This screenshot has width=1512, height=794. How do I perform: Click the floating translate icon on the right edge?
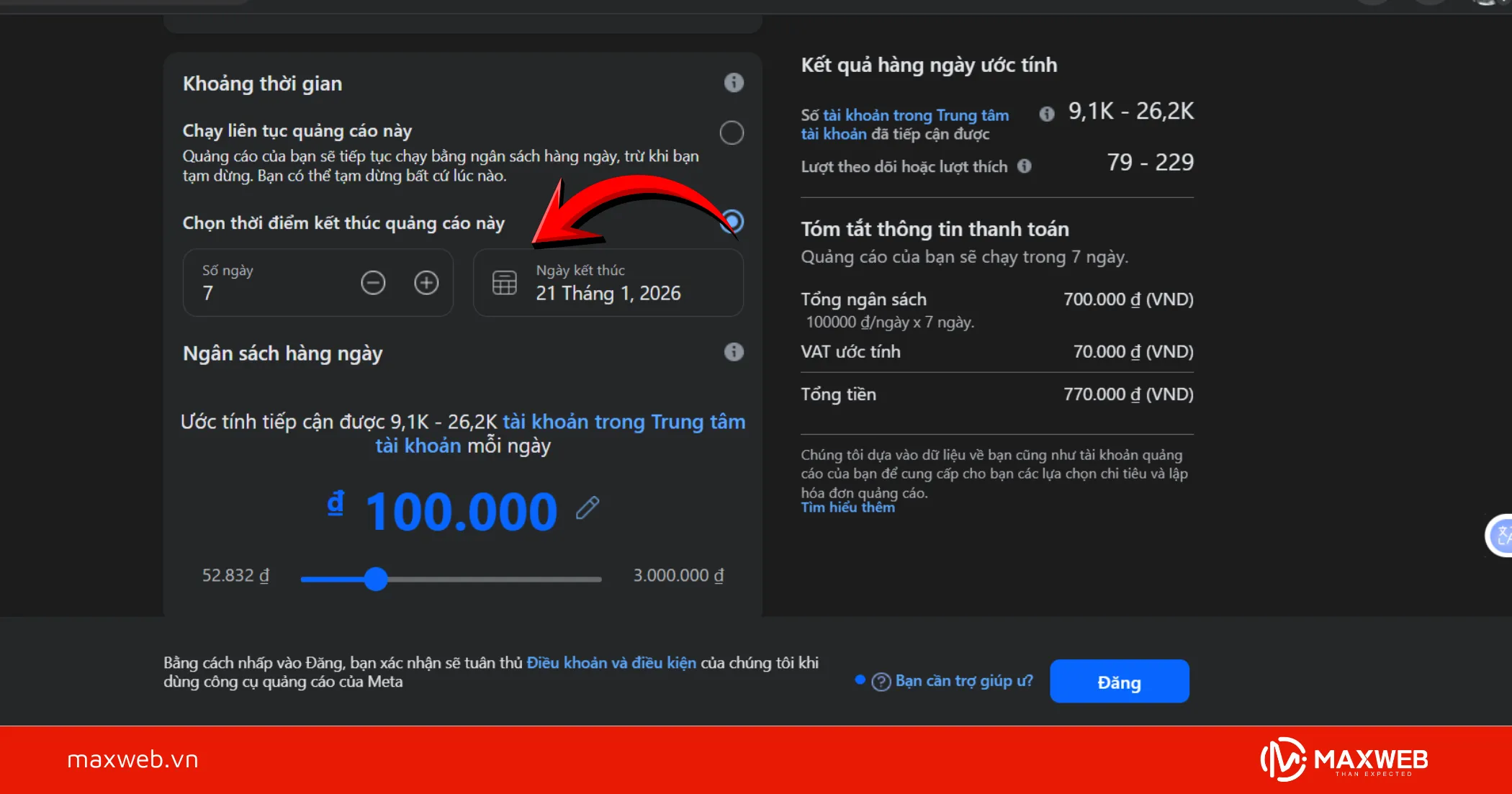1502,536
